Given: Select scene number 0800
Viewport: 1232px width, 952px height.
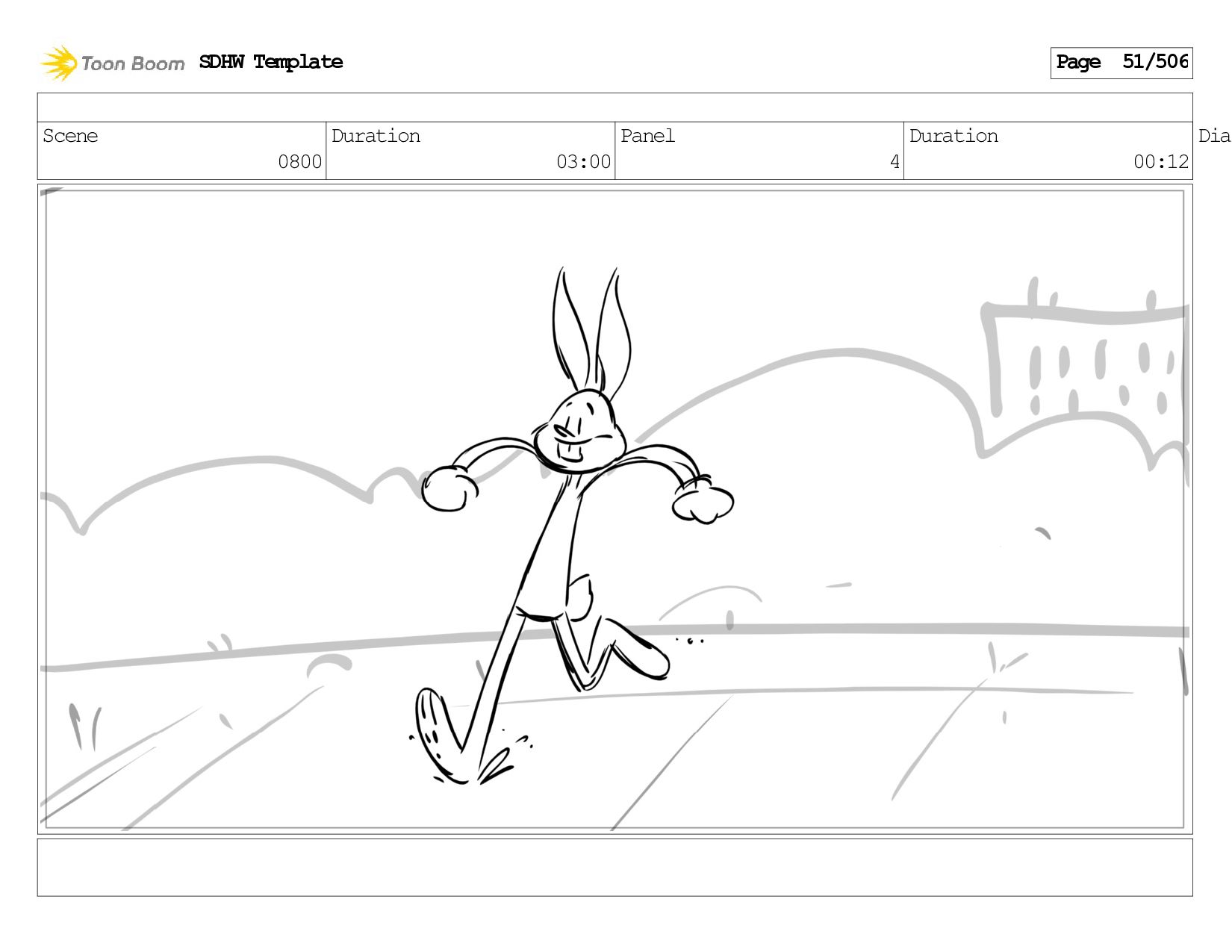Looking at the screenshot, I should tap(299, 162).
